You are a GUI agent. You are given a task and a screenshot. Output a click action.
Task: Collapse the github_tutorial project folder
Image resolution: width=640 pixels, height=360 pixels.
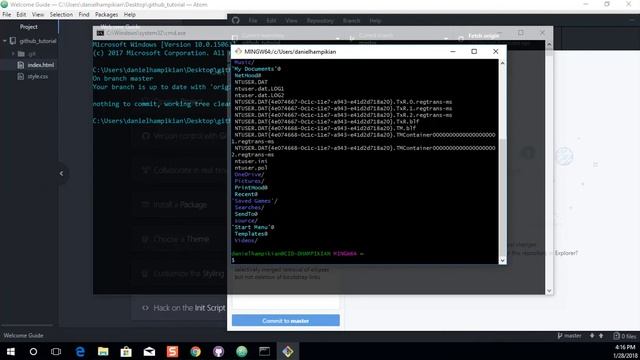4,41
